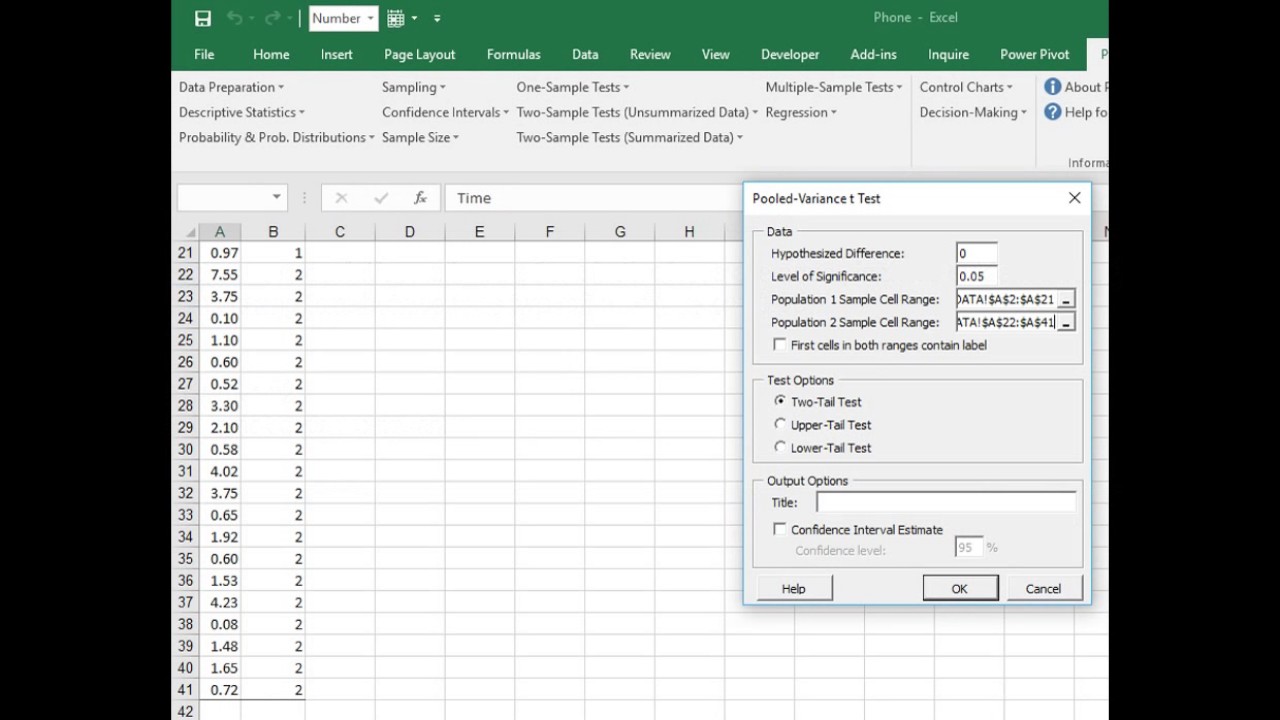The width and height of the screenshot is (1280, 720).
Task: Click the table grid icon in quick access toolbar
Action: pyautogui.click(x=395, y=18)
